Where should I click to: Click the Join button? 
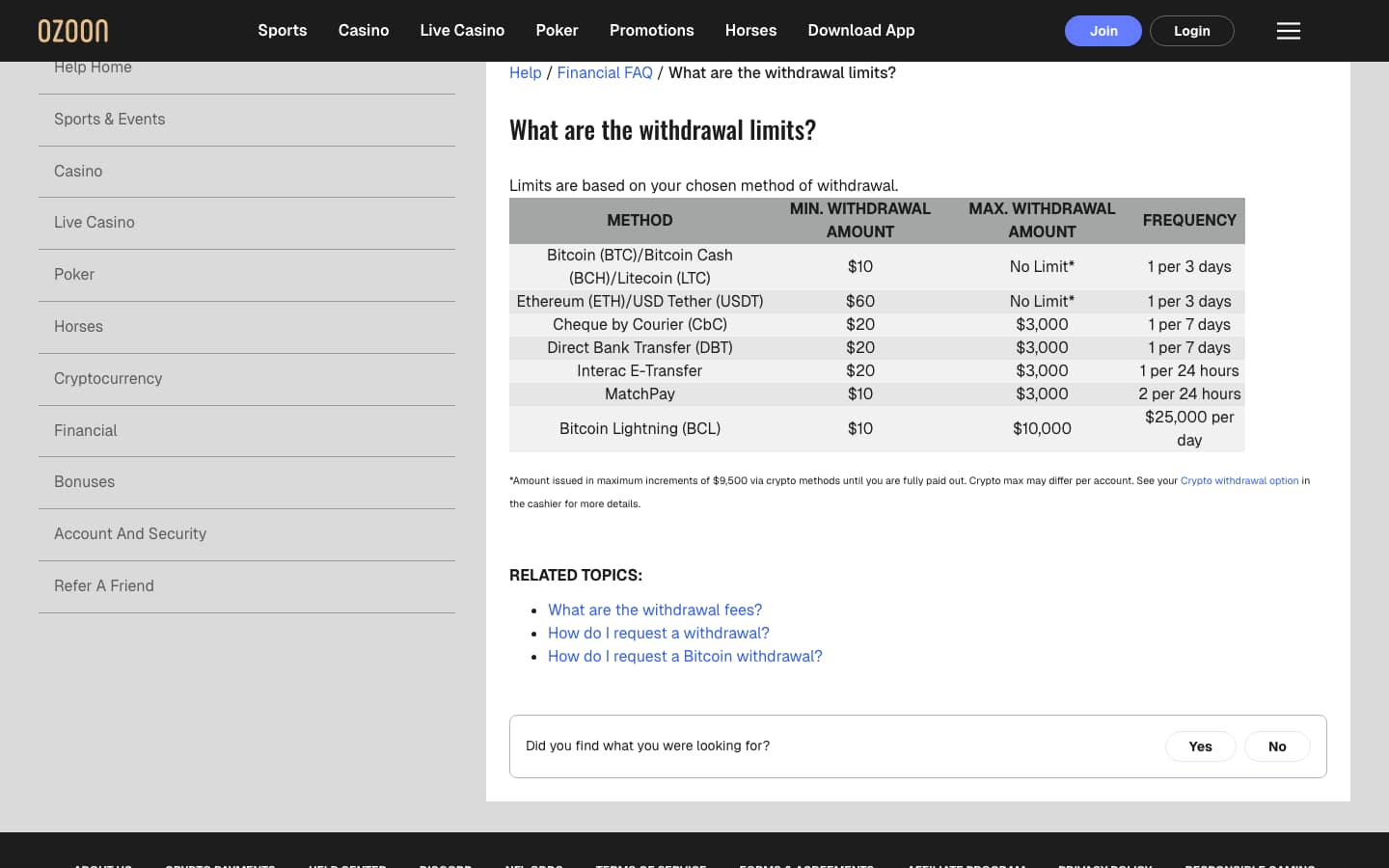[1103, 31]
